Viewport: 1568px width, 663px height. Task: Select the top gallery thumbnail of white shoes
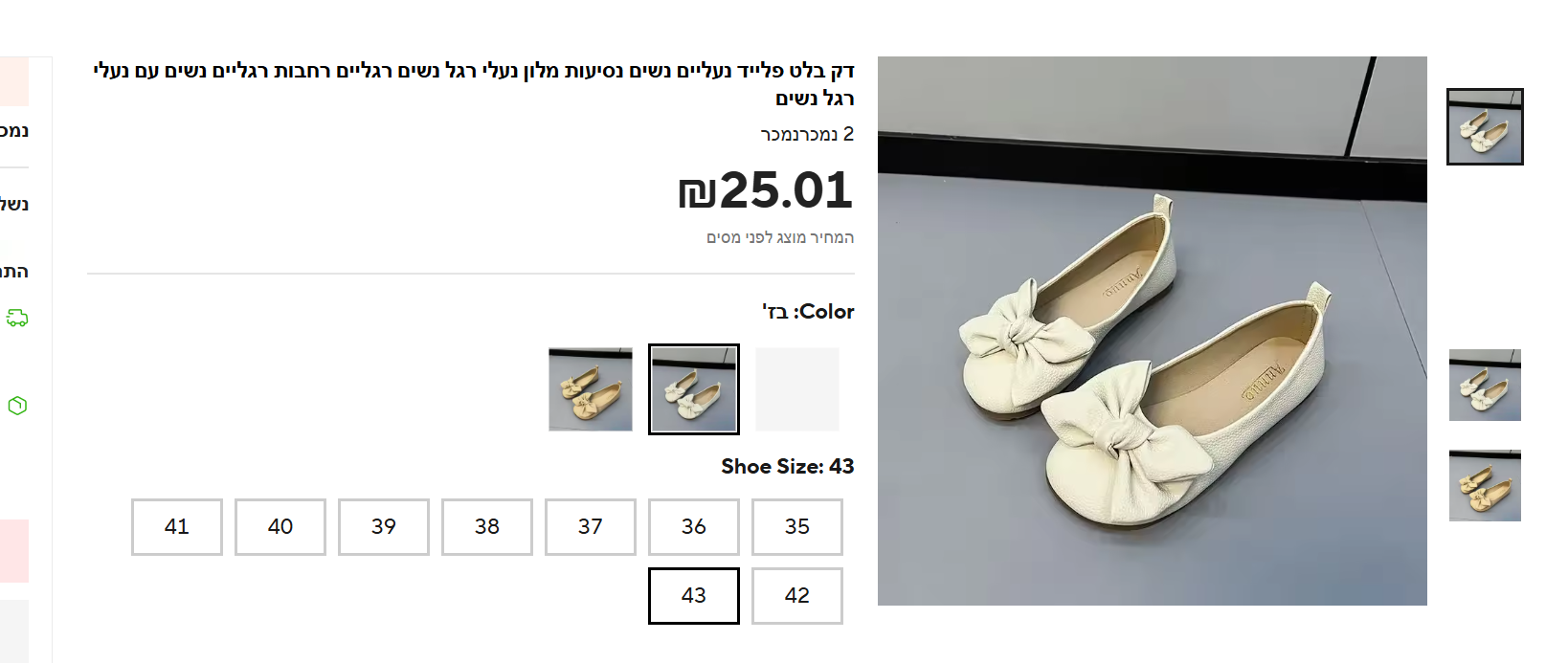pos(1484,127)
